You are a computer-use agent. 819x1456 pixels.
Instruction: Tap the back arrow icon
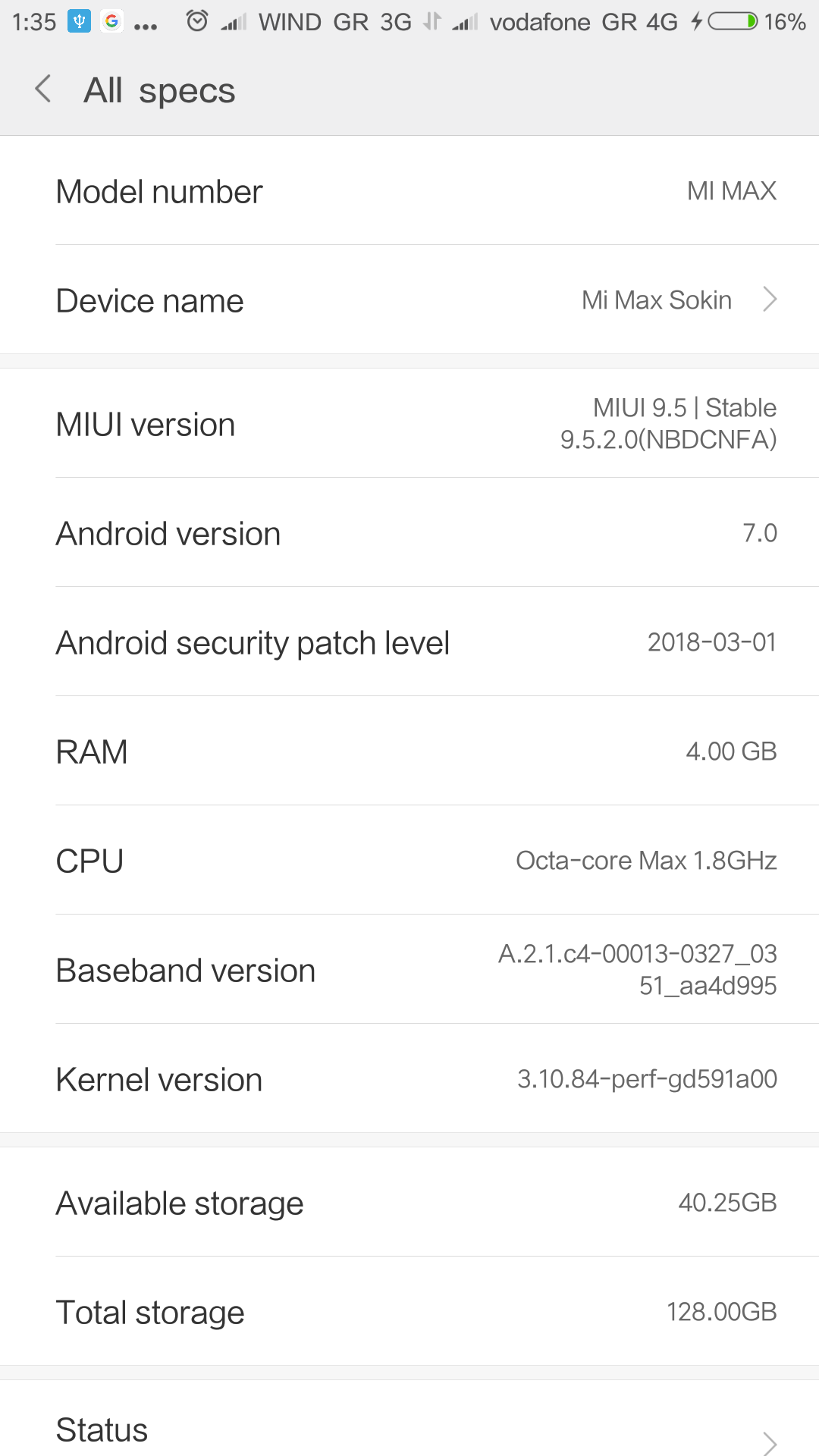point(44,89)
